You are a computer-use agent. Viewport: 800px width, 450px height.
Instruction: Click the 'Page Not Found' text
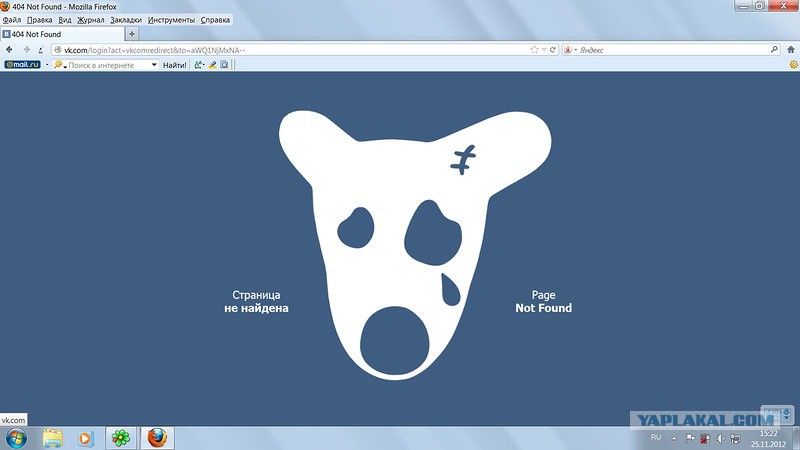(543, 301)
